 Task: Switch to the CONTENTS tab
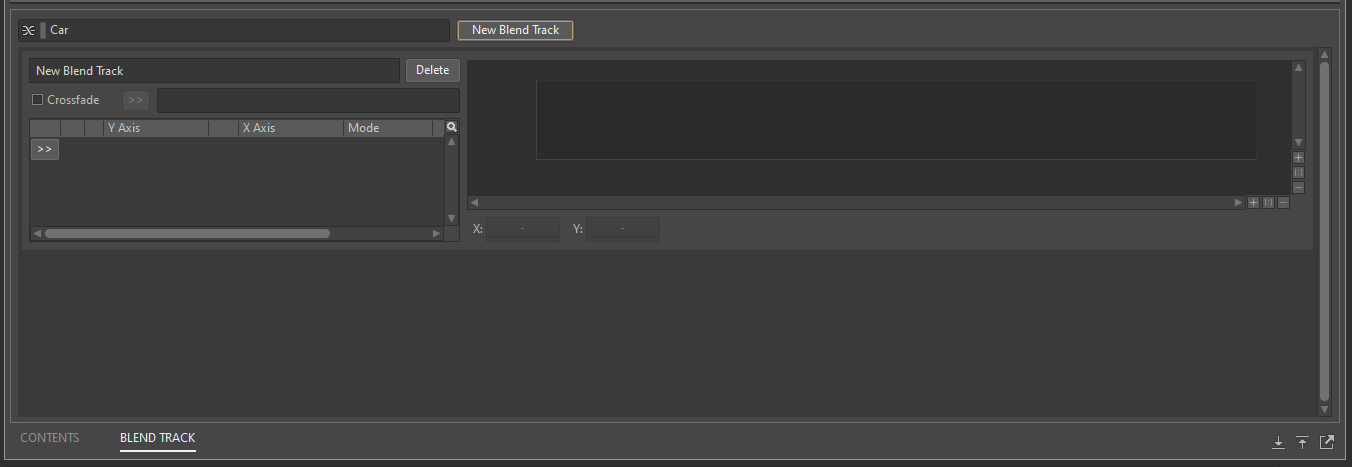[50, 438]
